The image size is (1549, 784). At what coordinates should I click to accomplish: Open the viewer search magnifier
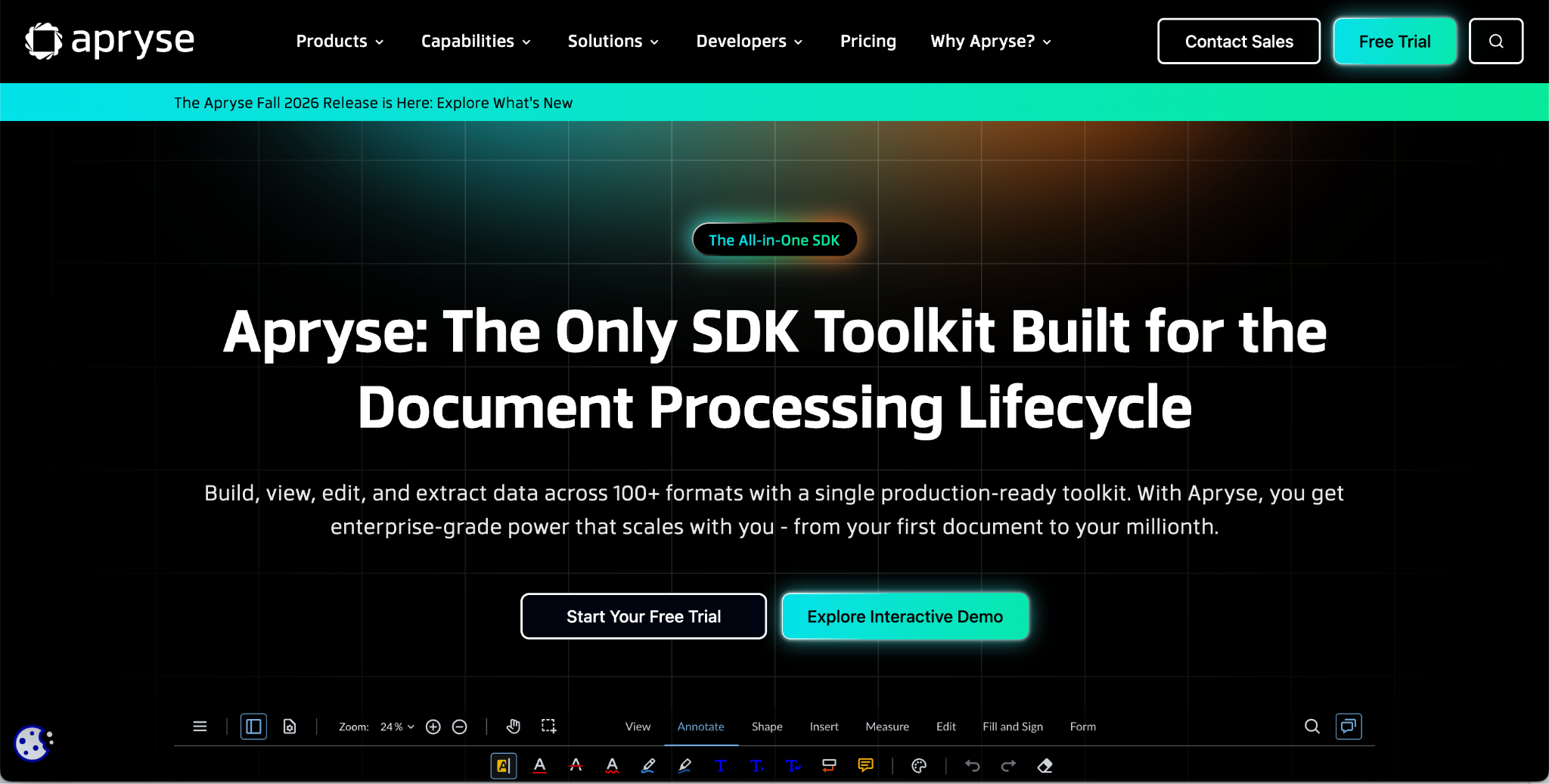(x=1312, y=727)
